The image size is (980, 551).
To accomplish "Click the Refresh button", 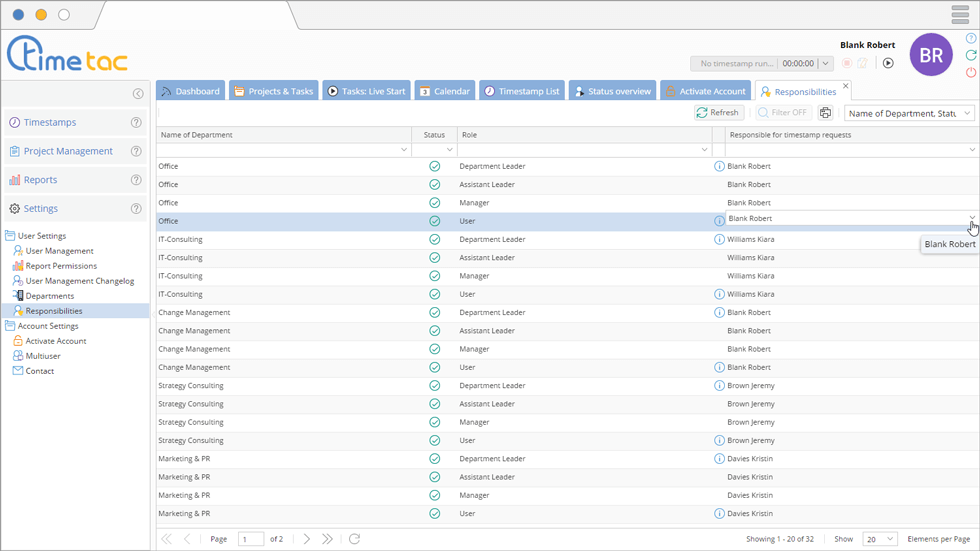I will tap(717, 113).
